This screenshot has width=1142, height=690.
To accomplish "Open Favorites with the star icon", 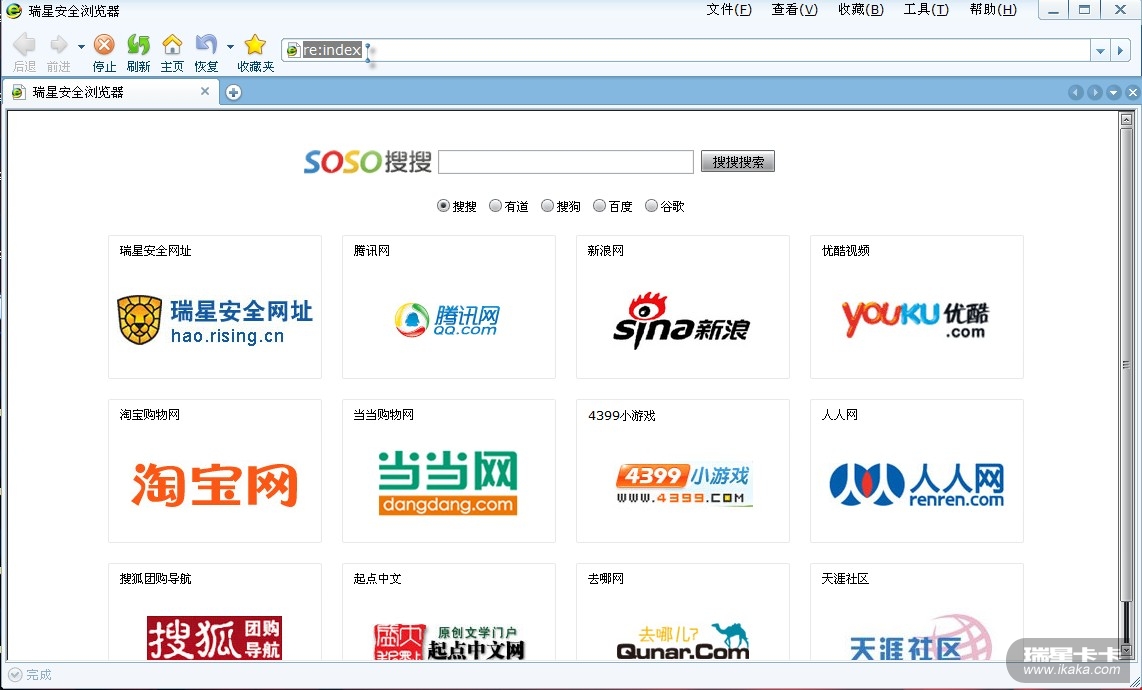I will coord(255,45).
